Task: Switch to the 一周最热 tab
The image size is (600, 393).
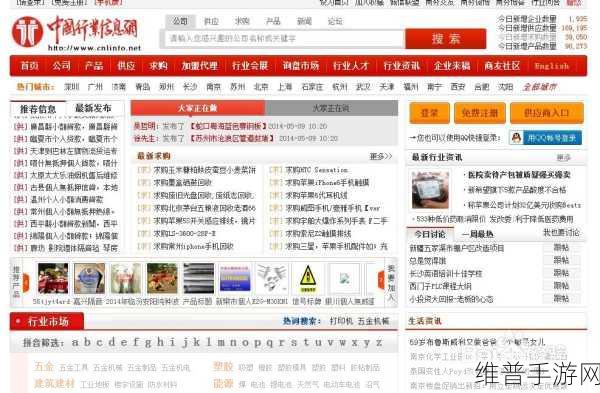Action: click(x=477, y=234)
